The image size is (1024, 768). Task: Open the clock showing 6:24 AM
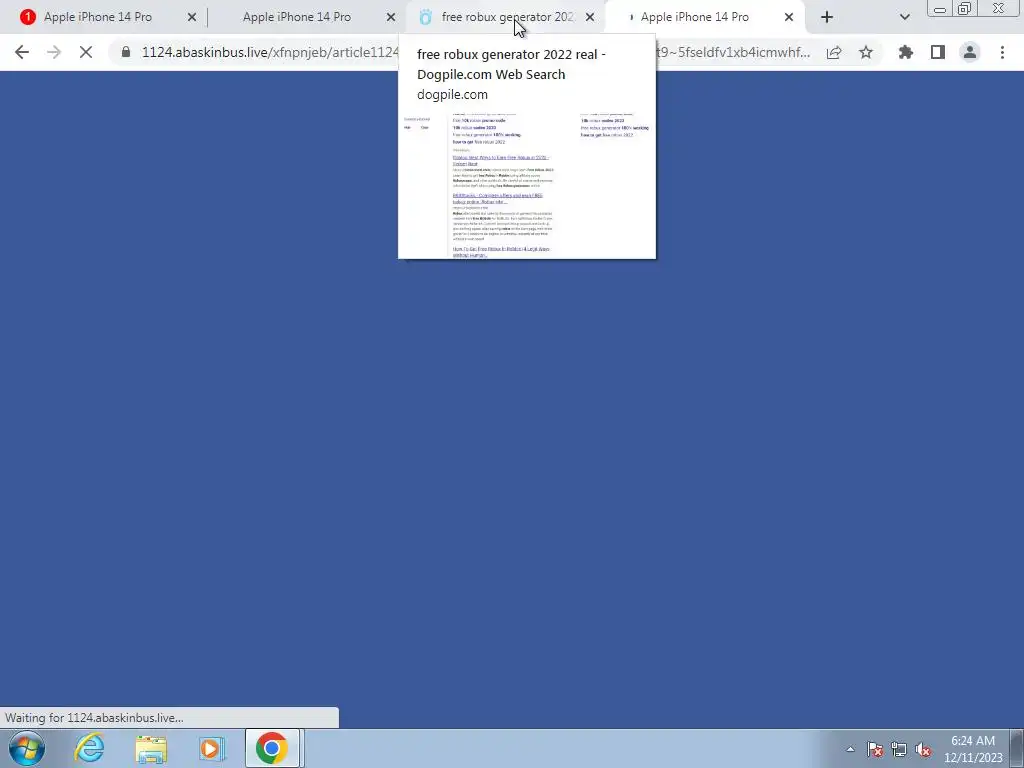pos(973,749)
